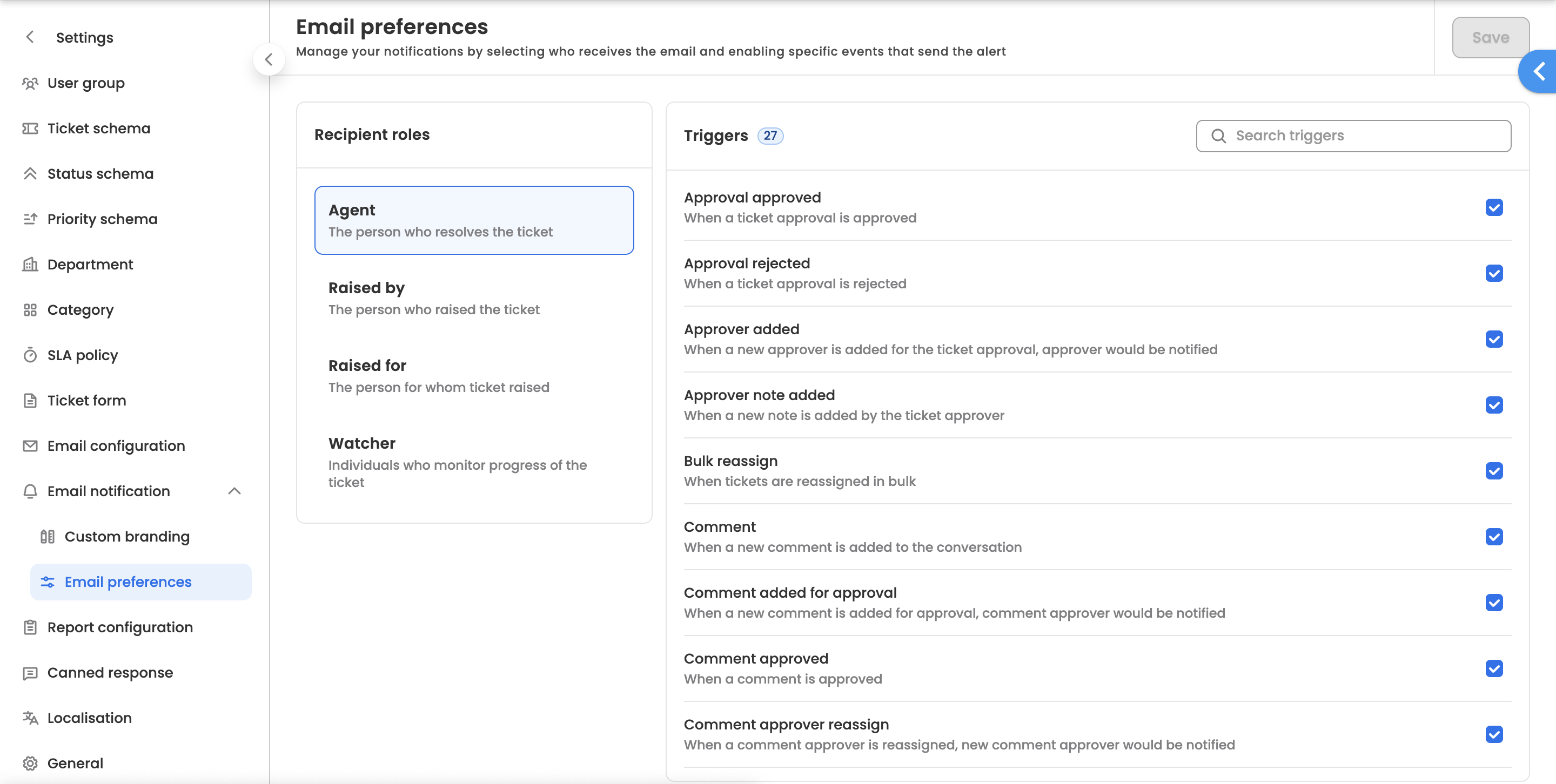Uncheck the Approval approved trigger checkbox
Viewport: 1556px width, 784px height.
pos(1493,207)
